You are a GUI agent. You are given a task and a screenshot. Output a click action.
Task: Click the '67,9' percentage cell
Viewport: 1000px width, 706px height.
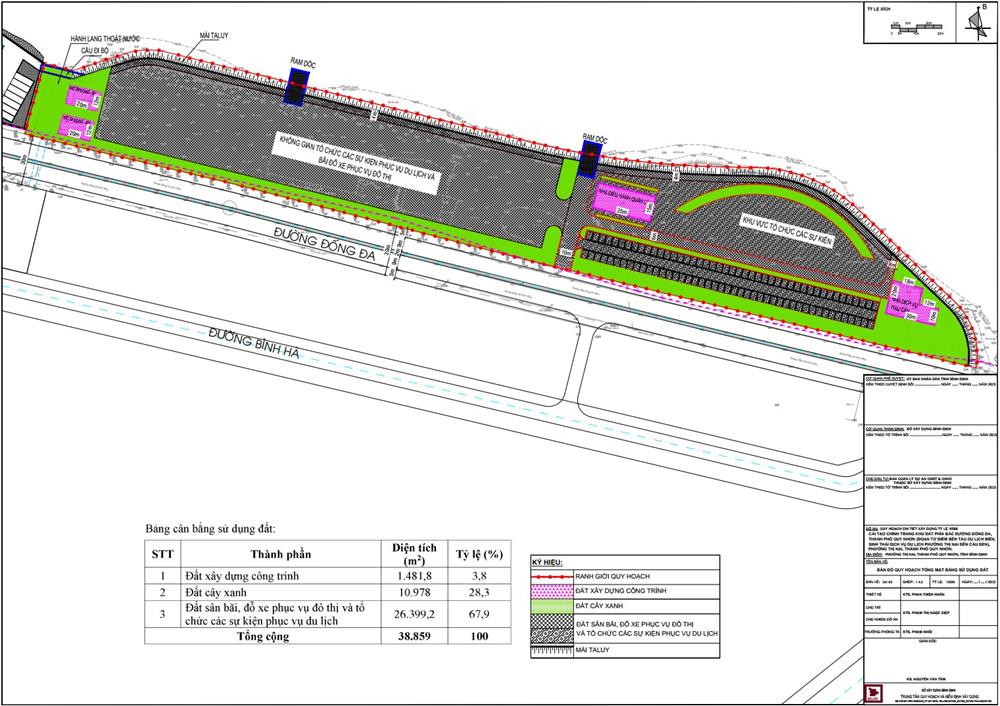click(x=480, y=615)
